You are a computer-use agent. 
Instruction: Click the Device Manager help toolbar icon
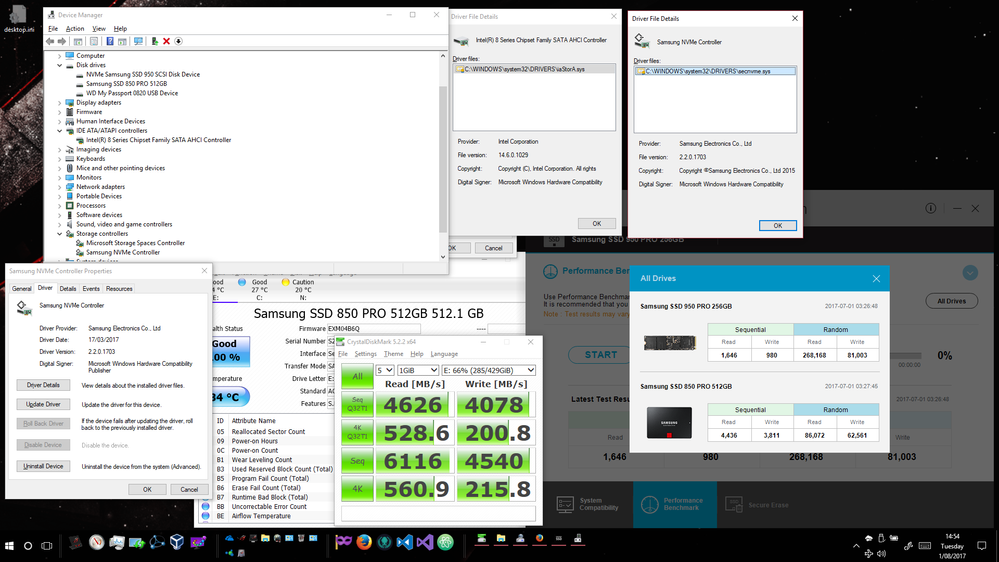[x=110, y=41]
